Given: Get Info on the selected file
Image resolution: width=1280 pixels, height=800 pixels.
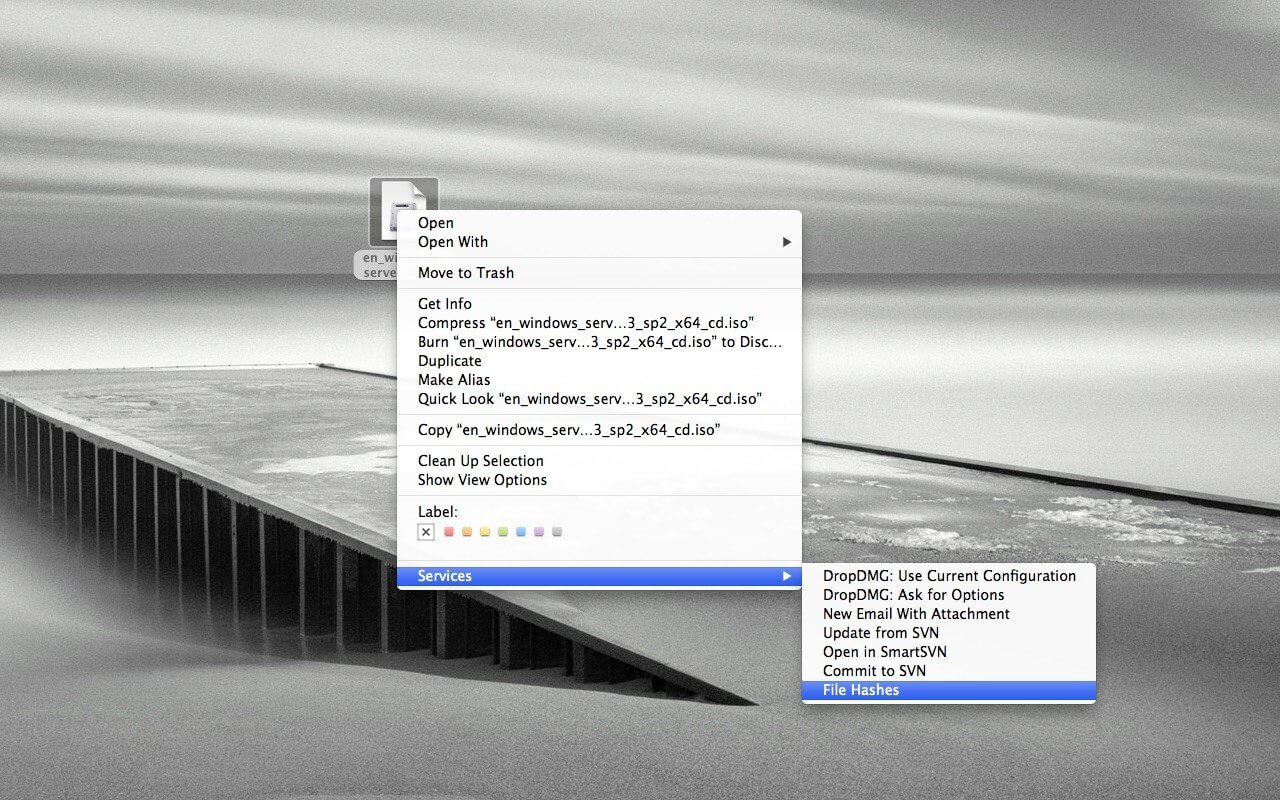Looking at the screenshot, I should click(444, 303).
